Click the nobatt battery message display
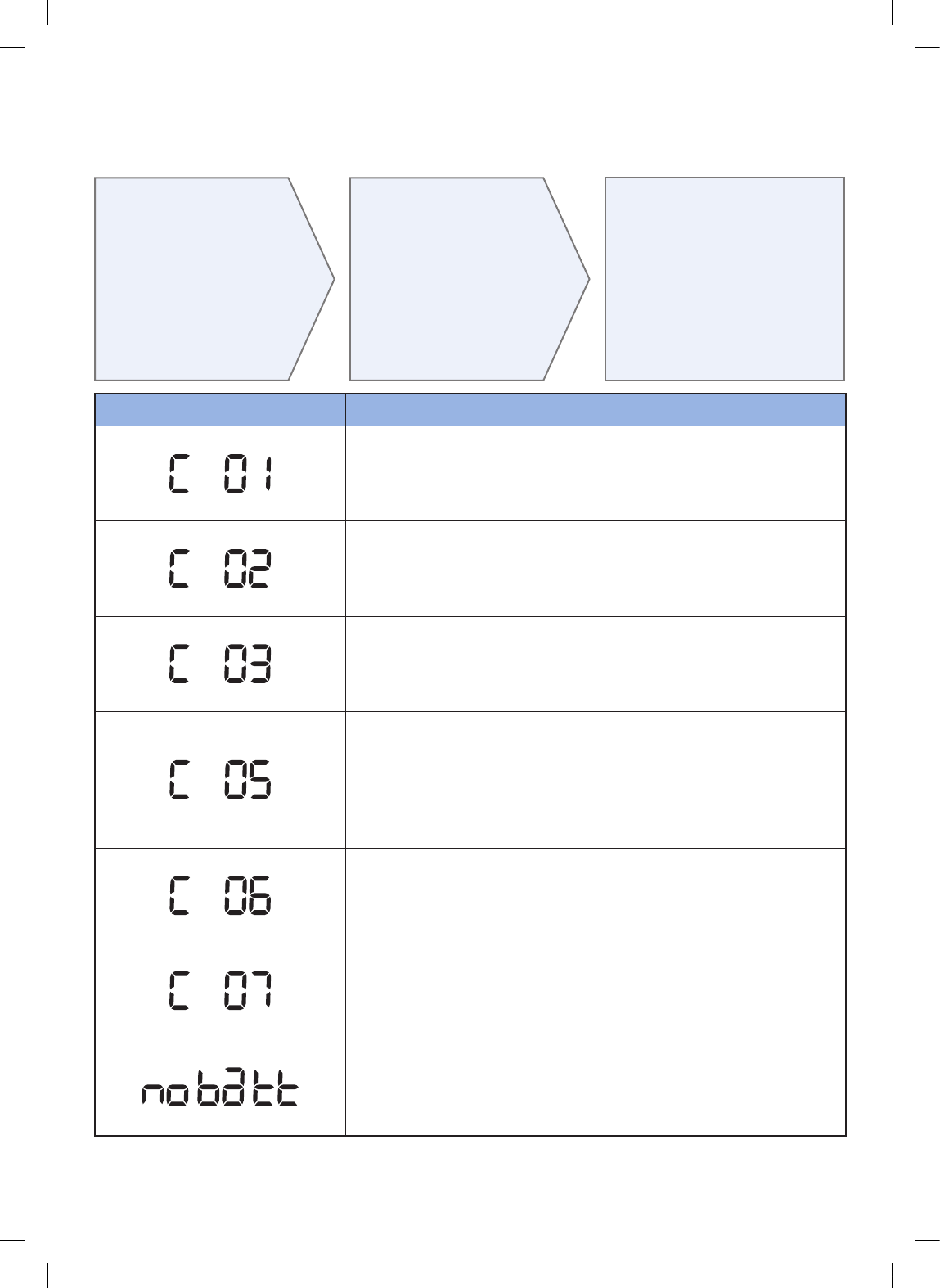Image resolution: width=940 pixels, height=1288 pixels. 220,1088
